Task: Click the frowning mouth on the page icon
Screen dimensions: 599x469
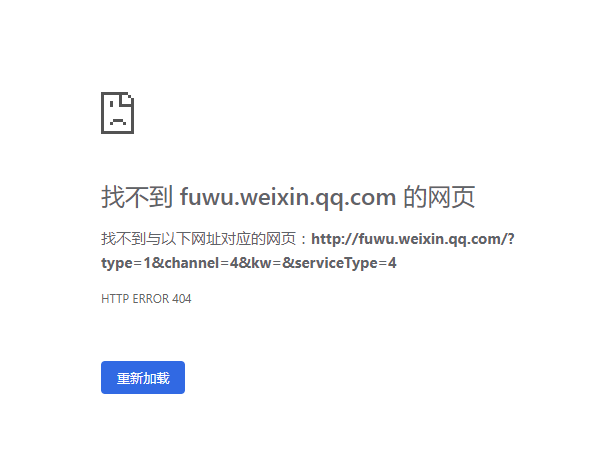Action: point(118,122)
